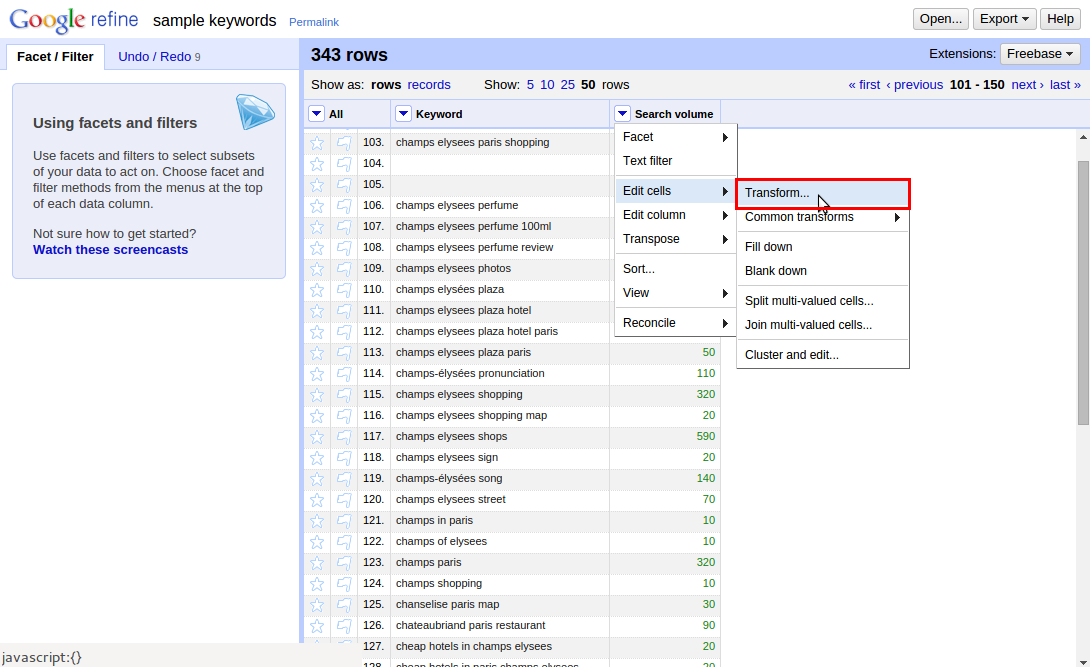Open the Freebase extensions dropdown
1090x667 pixels.
(x=1039, y=53)
